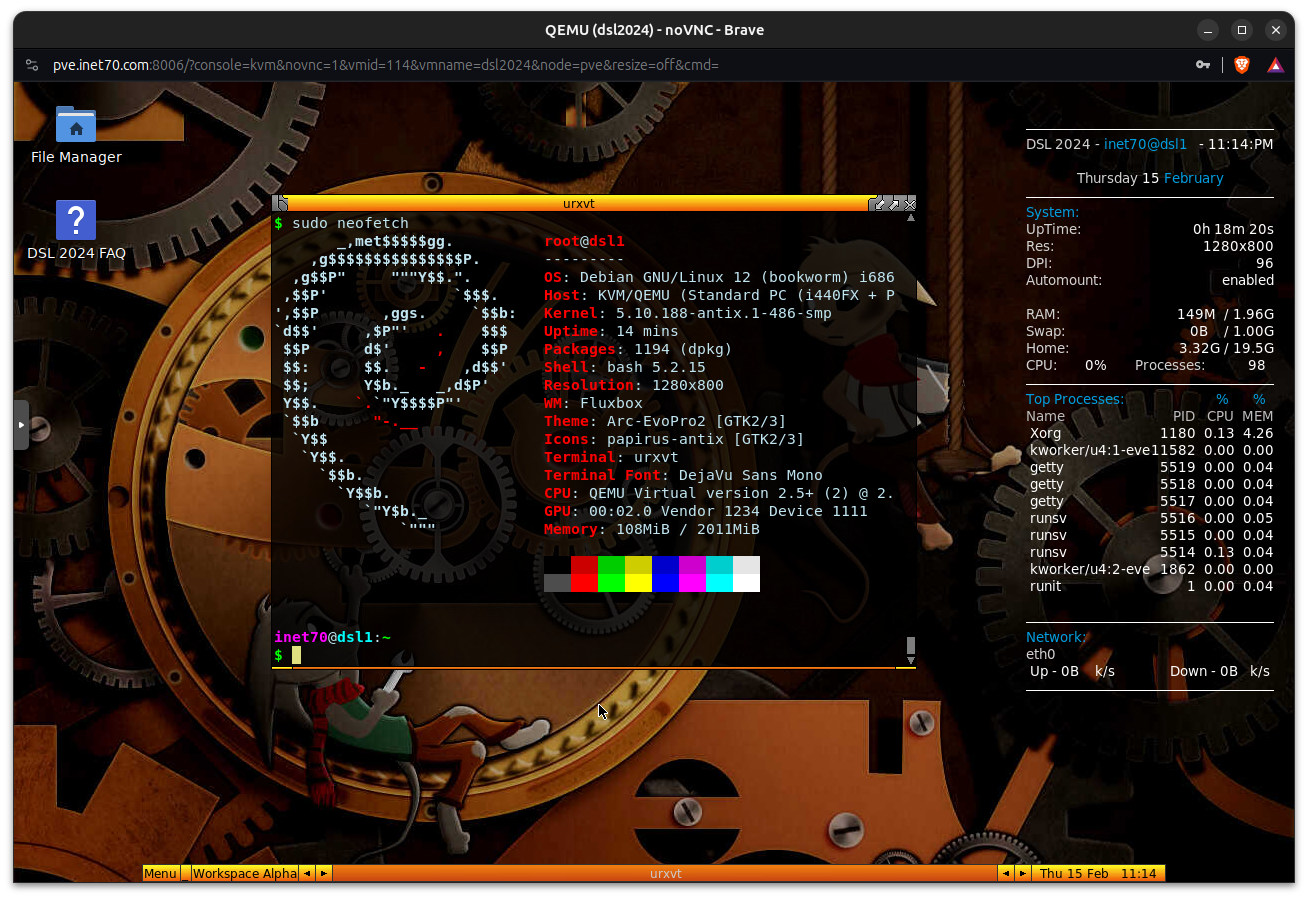1308x899 pixels.
Task: Click the 'System:' heading in conky
Action: 1052,212
